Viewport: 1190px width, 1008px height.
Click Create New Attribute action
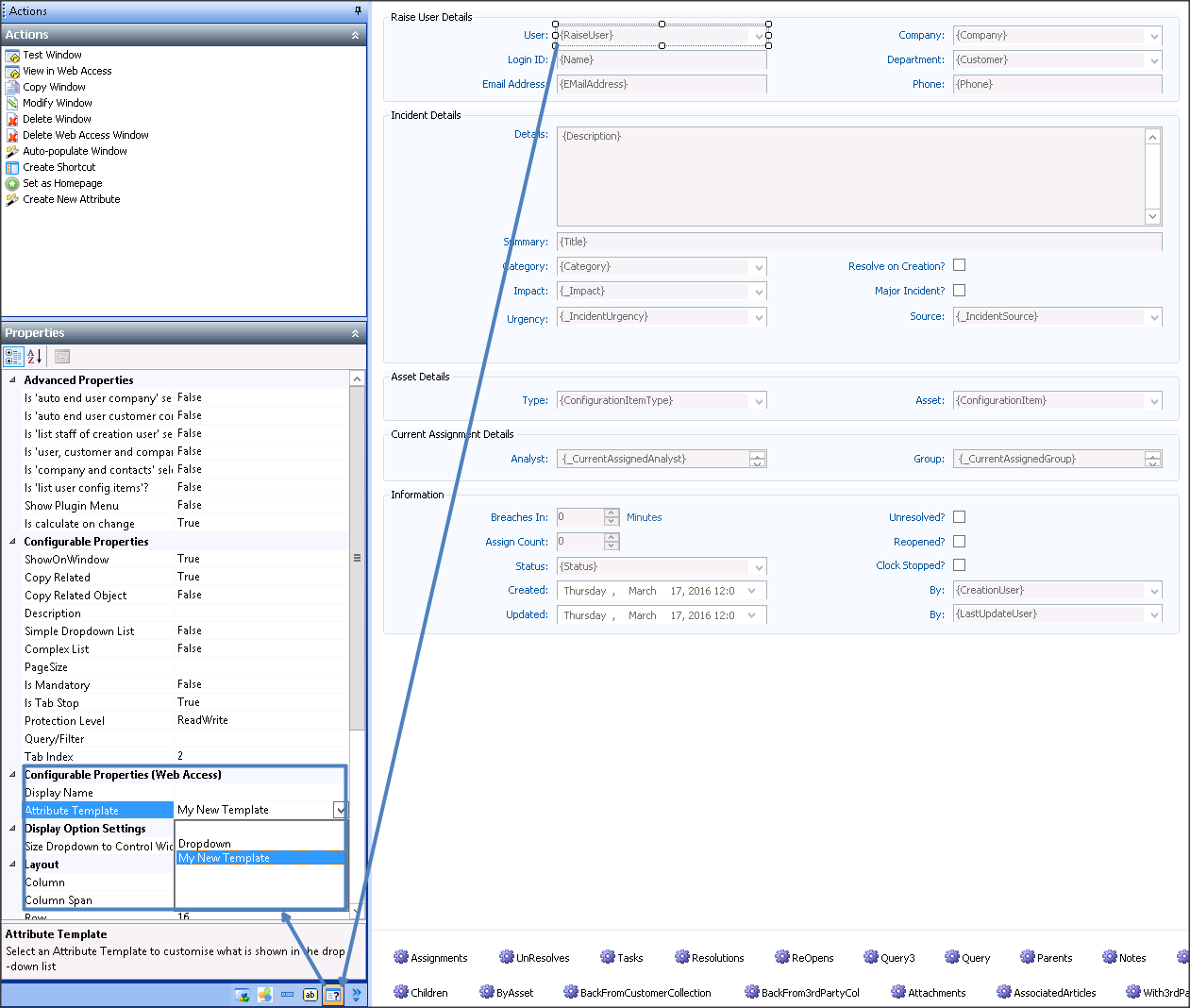tap(72, 200)
